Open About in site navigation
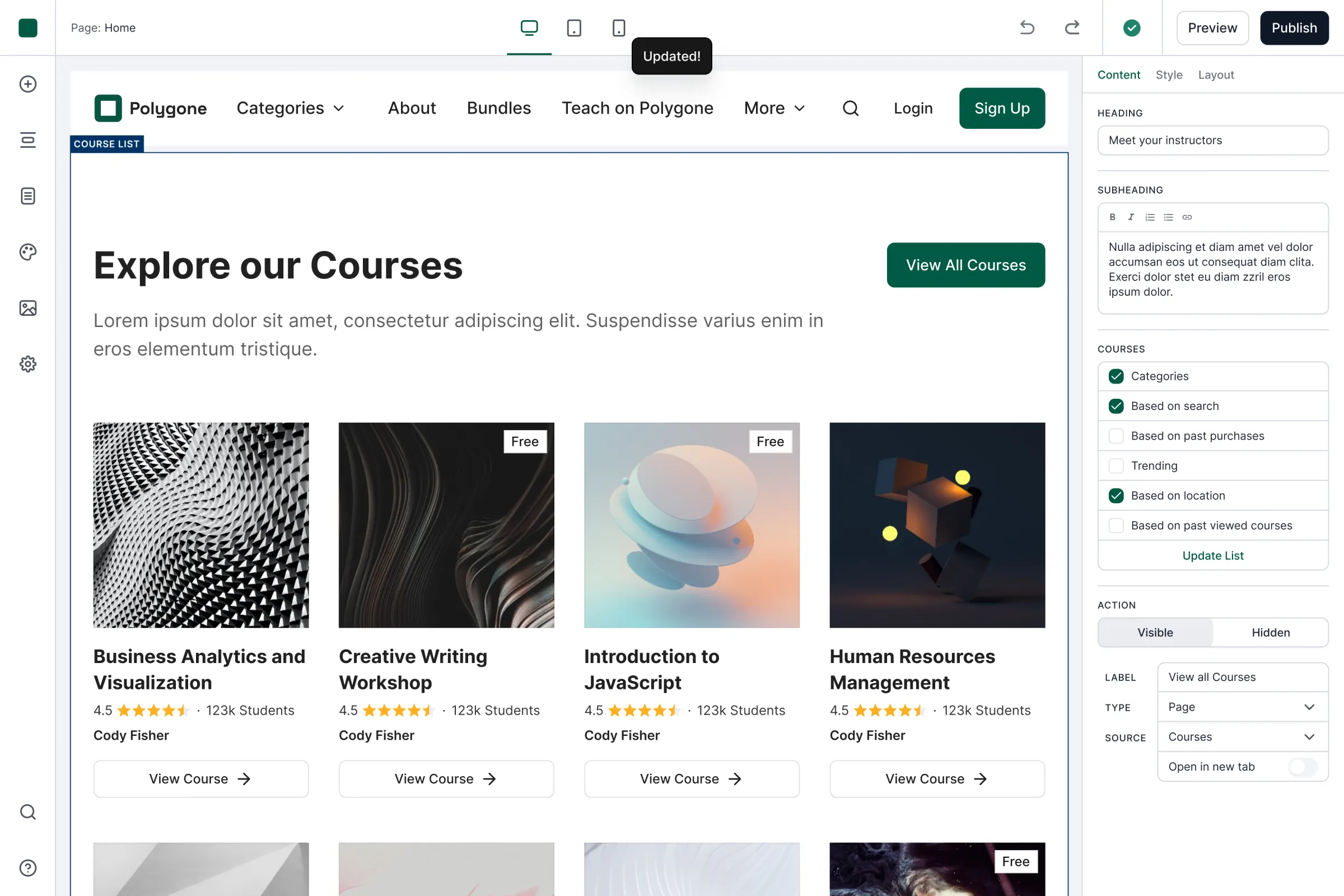Image resolution: width=1344 pixels, height=896 pixels. [x=412, y=108]
